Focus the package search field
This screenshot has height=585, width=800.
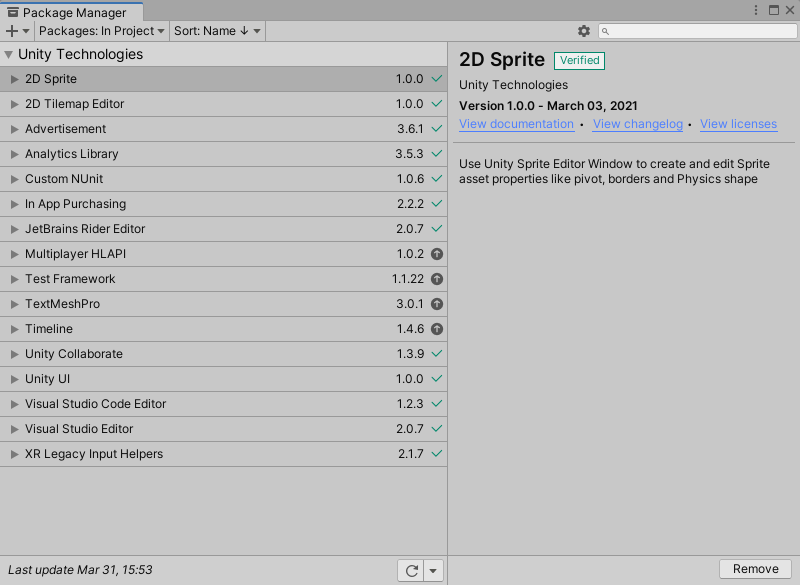point(697,31)
